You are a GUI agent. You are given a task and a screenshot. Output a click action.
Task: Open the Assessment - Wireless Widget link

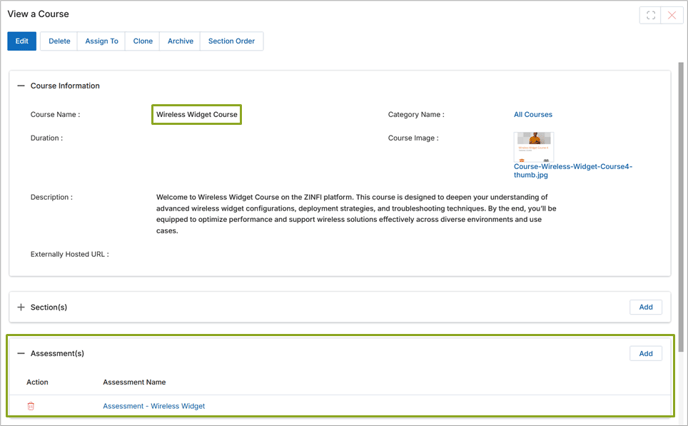(x=154, y=406)
